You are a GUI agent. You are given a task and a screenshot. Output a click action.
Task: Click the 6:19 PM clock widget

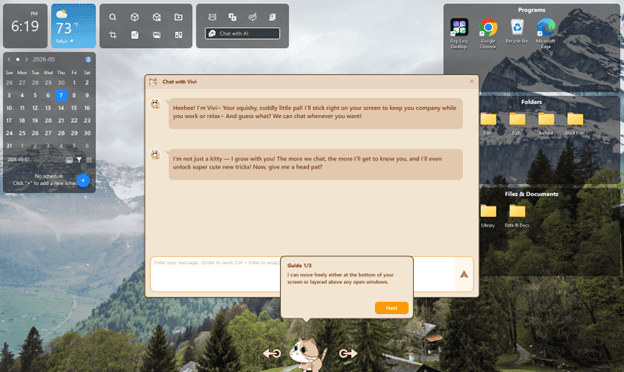pos(25,26)
